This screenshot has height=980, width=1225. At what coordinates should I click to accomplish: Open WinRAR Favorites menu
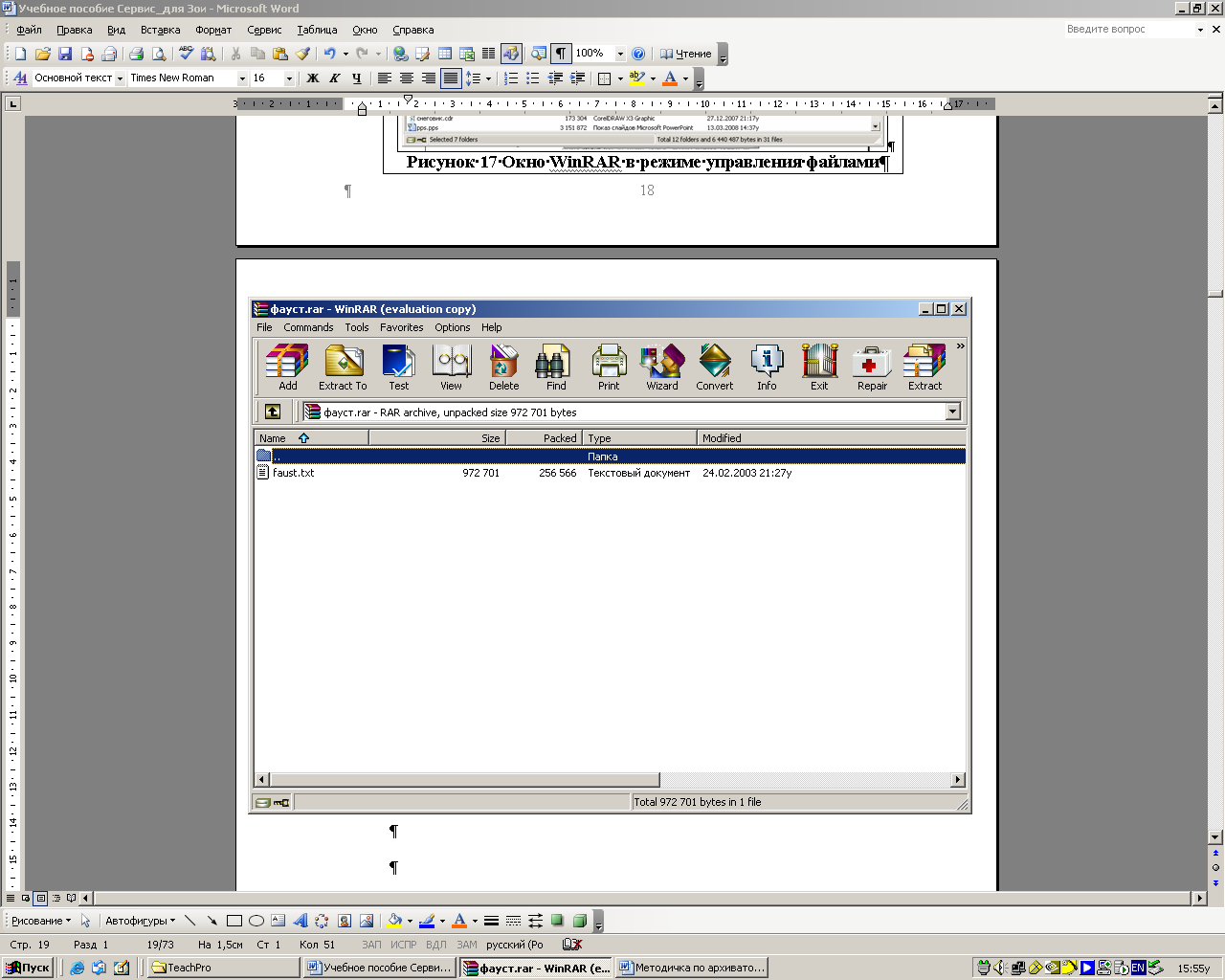(x=401, y=327)
